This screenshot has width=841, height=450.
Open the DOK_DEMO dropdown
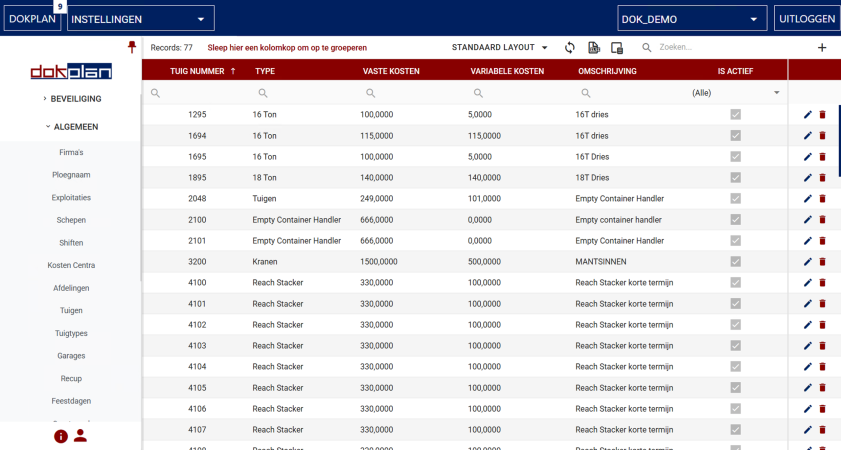pyautogui.click(x=692, y=19)
